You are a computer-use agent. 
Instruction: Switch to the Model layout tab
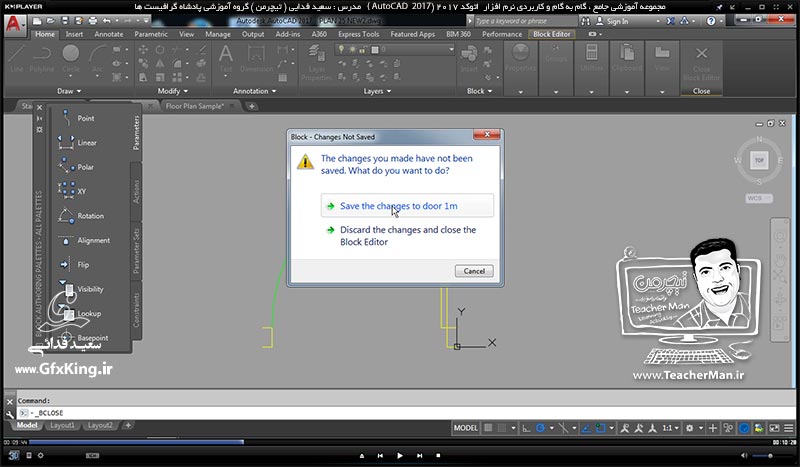pyautogui.click(x=27, y=425)
